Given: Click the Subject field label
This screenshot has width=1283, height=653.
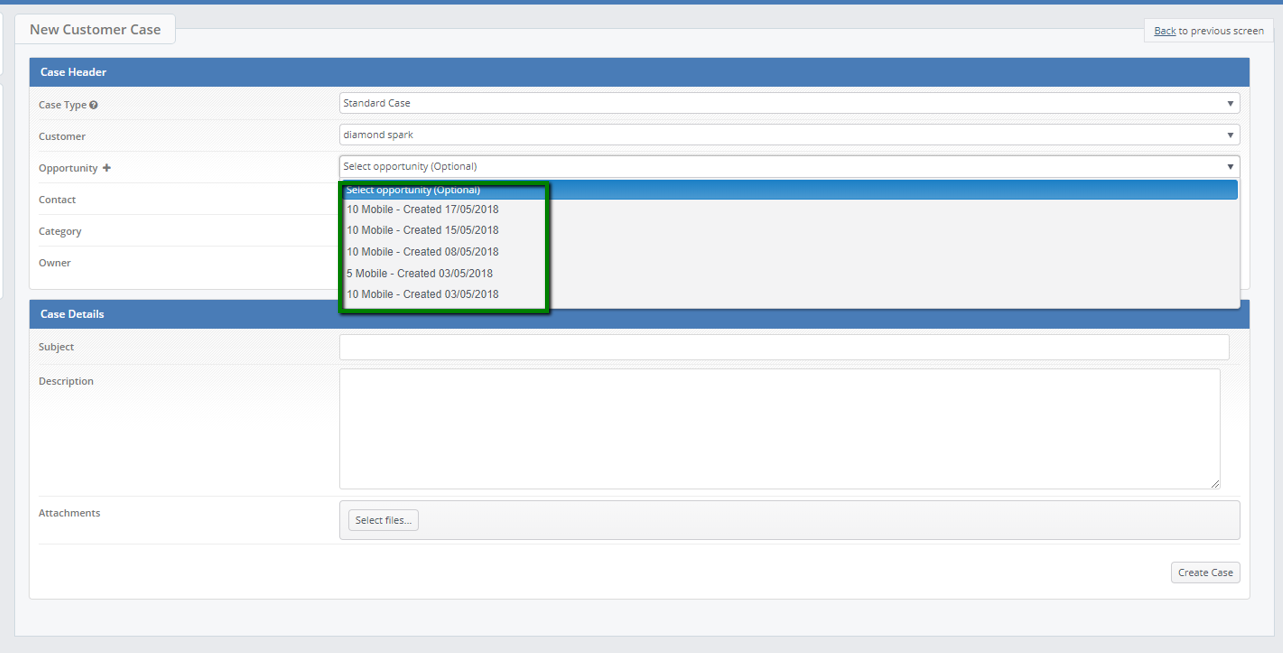Looking at the screenshot, I should [x=56, y=347].
